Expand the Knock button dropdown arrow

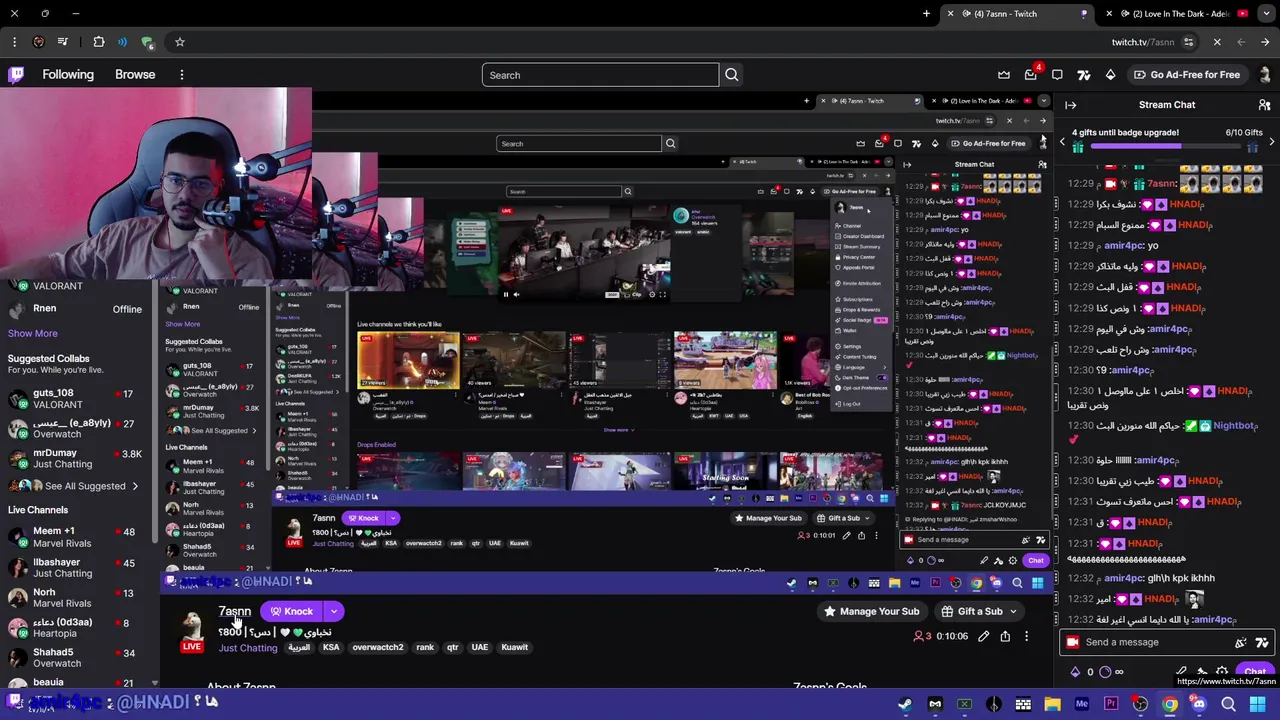click(334, 612)
